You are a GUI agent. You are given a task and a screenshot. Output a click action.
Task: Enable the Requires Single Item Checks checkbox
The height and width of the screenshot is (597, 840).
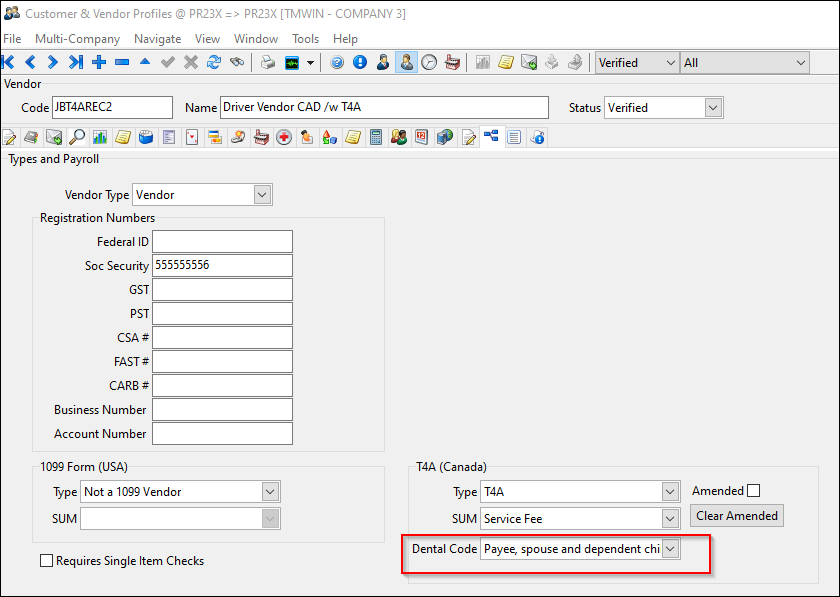coord(46,561)
